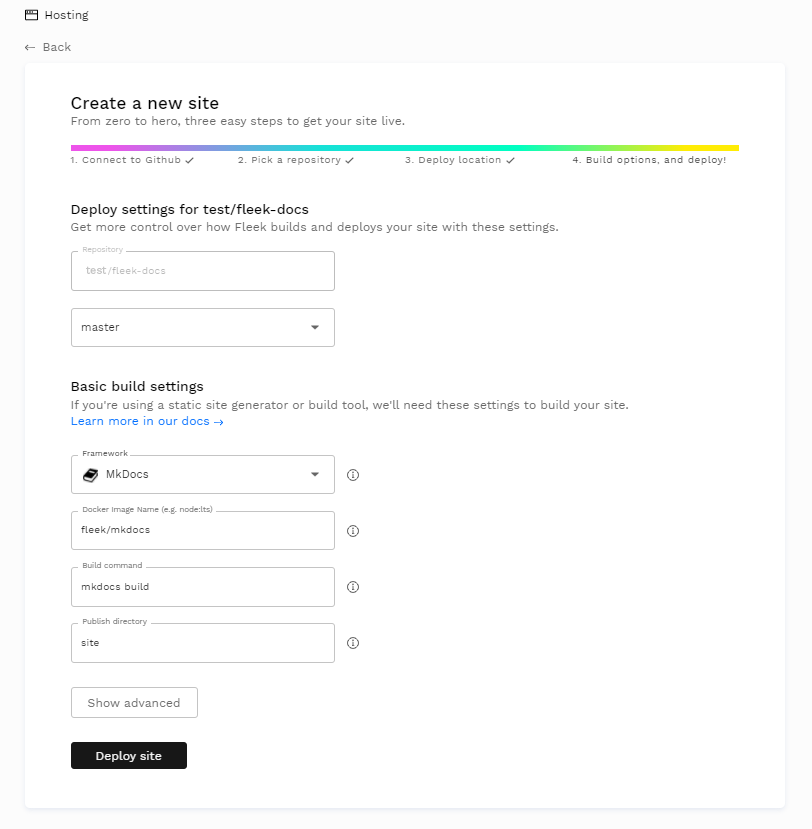The image size is (812, 829).
Task: Click the Docker Image Name input field
Action: (202, 531)
